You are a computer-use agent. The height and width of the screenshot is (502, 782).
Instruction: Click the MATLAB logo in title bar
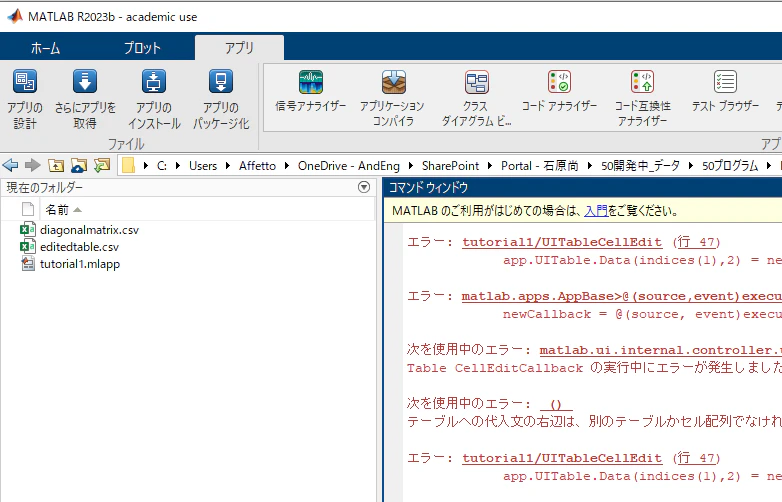click(15, 16)
